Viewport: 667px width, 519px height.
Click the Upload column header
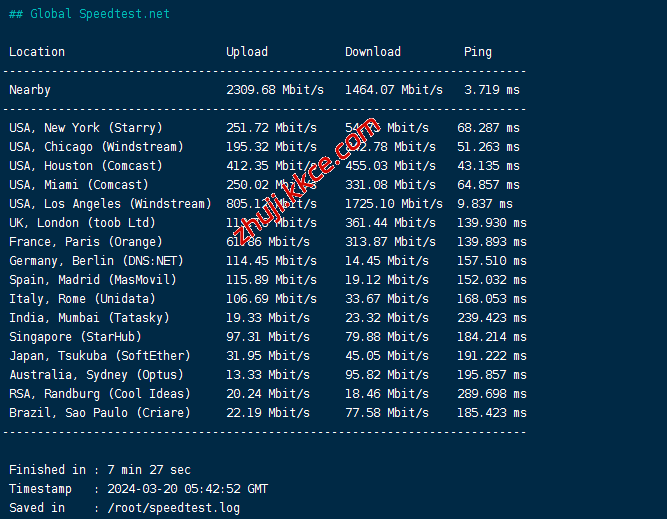[x=247, y=52]
